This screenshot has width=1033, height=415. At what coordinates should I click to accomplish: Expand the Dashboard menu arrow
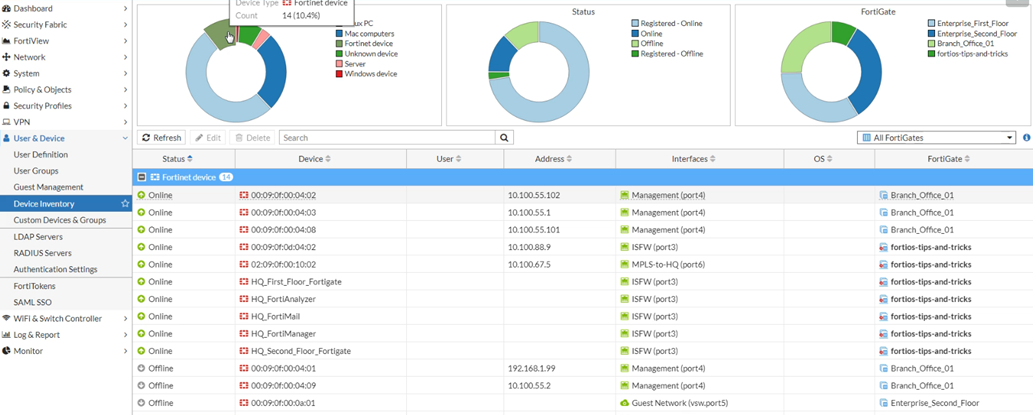pyautogui.click(x=125, y=9)
